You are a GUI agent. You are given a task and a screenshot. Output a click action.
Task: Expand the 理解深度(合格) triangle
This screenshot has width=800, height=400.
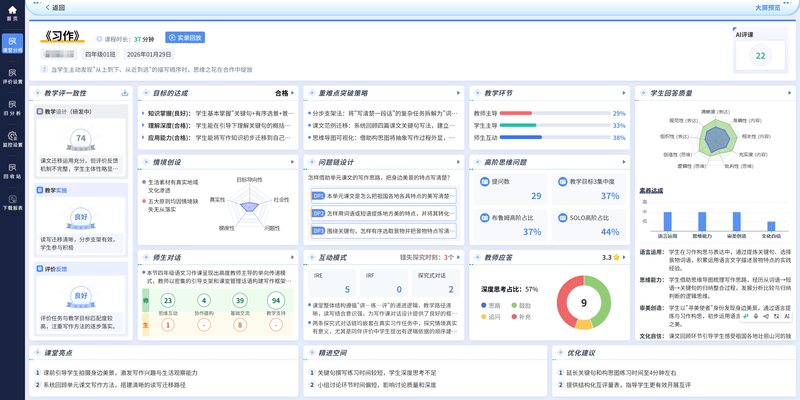[143, 125]
